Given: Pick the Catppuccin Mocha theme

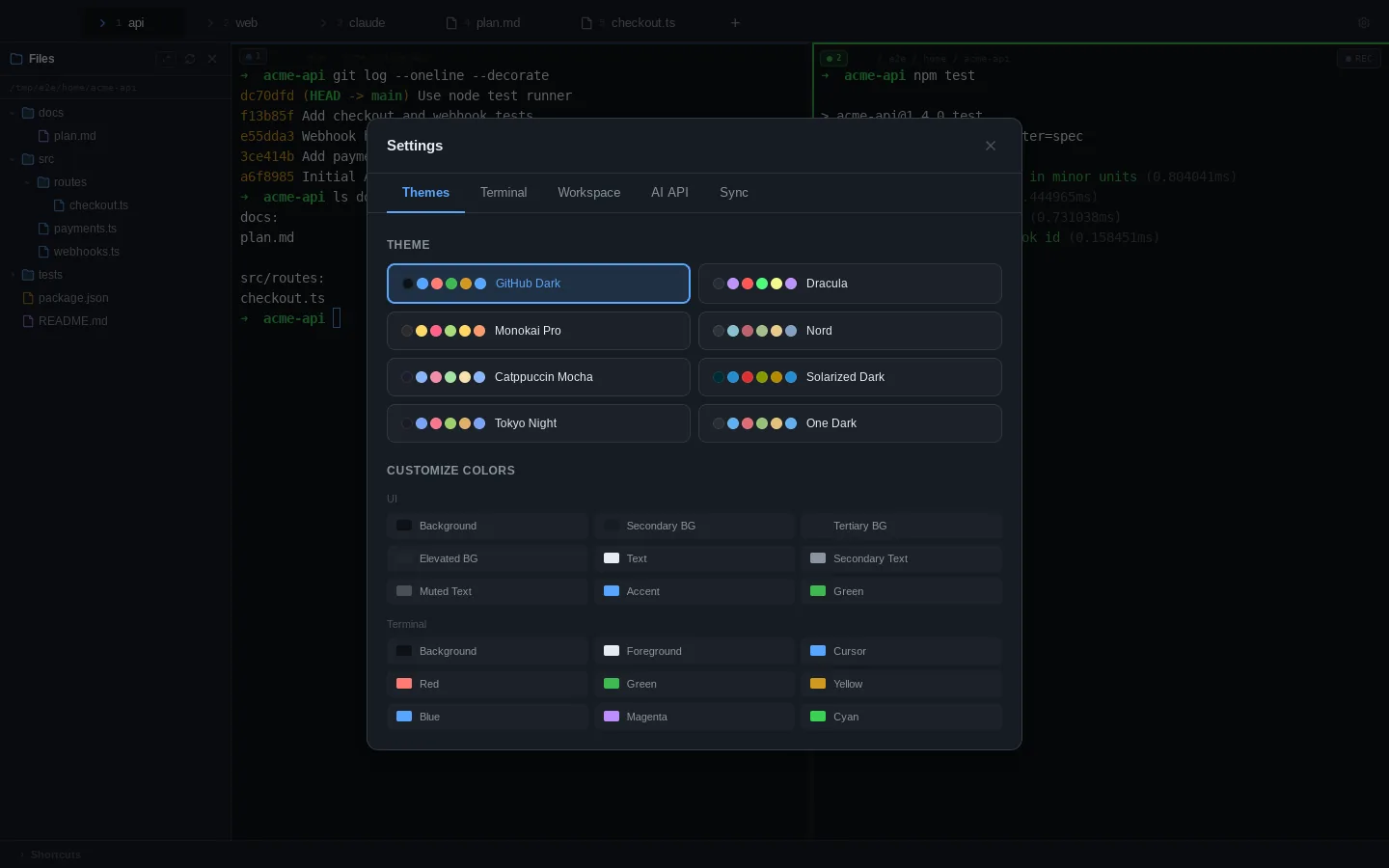Looking at the screenshot, I should pyautogui.click(x=538, y=377).
